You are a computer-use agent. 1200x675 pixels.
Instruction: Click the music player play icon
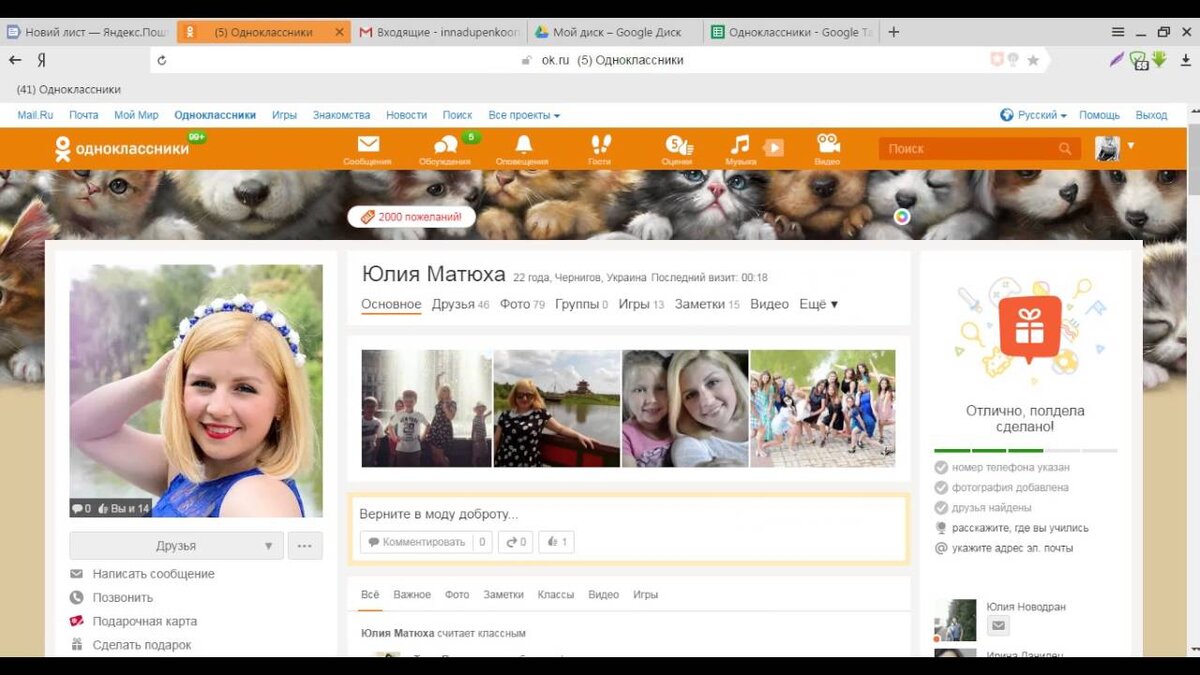pos(773,148)
